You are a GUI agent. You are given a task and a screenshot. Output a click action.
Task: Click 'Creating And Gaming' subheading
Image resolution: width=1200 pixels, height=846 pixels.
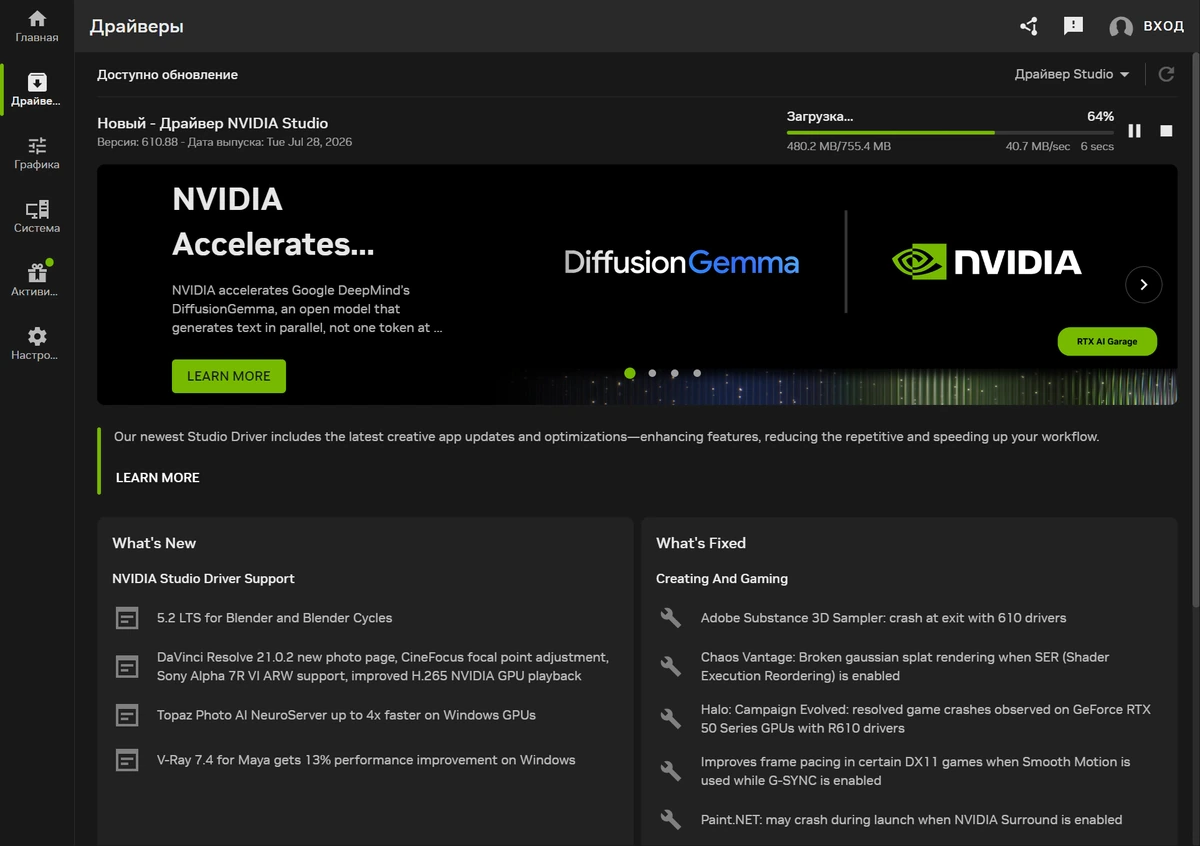tap(722, 579)
